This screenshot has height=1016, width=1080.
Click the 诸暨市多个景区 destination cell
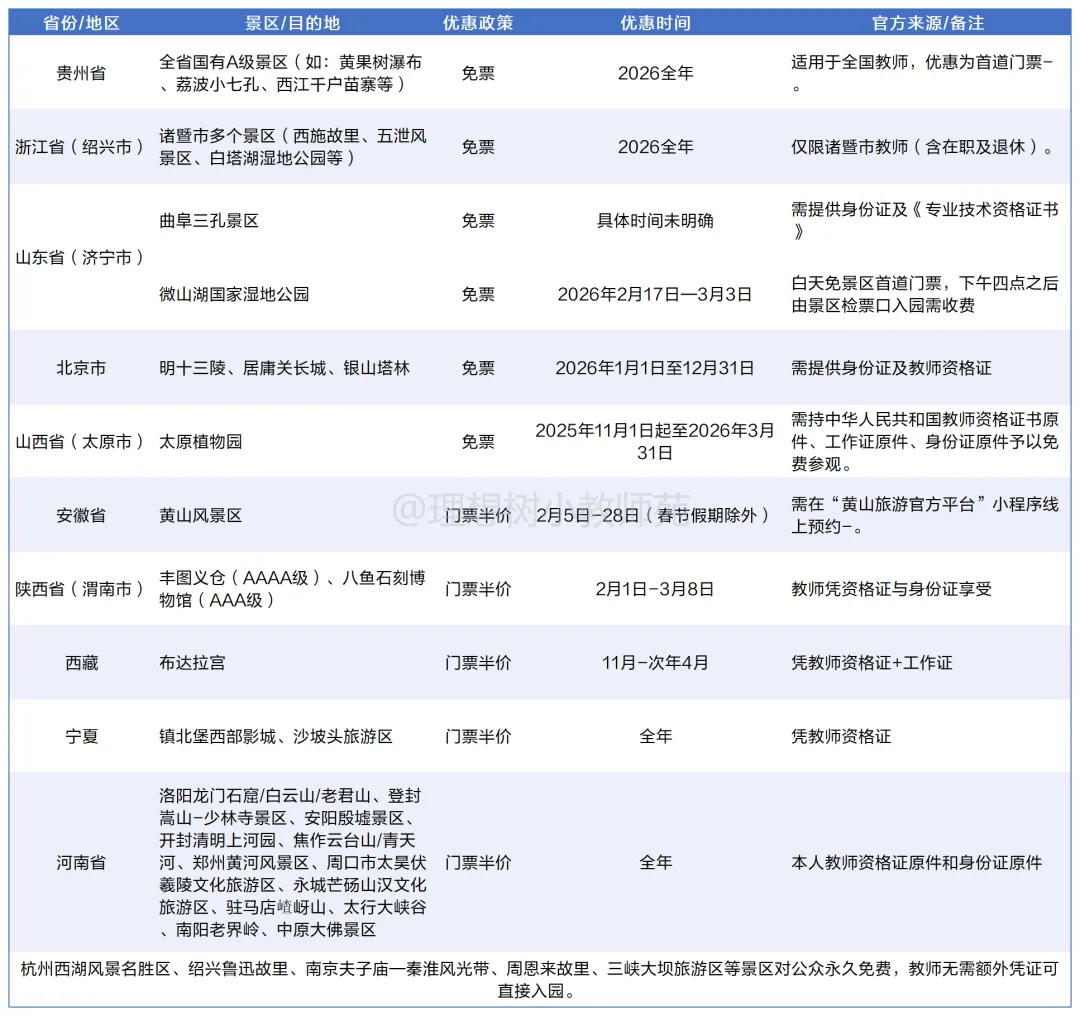[x=293, y=147]
